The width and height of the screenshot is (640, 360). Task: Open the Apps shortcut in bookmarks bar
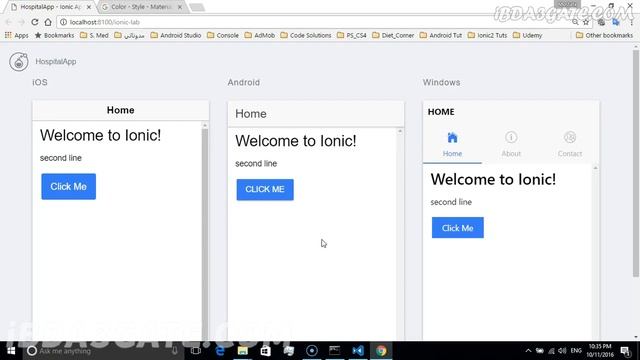pos(17,36)
